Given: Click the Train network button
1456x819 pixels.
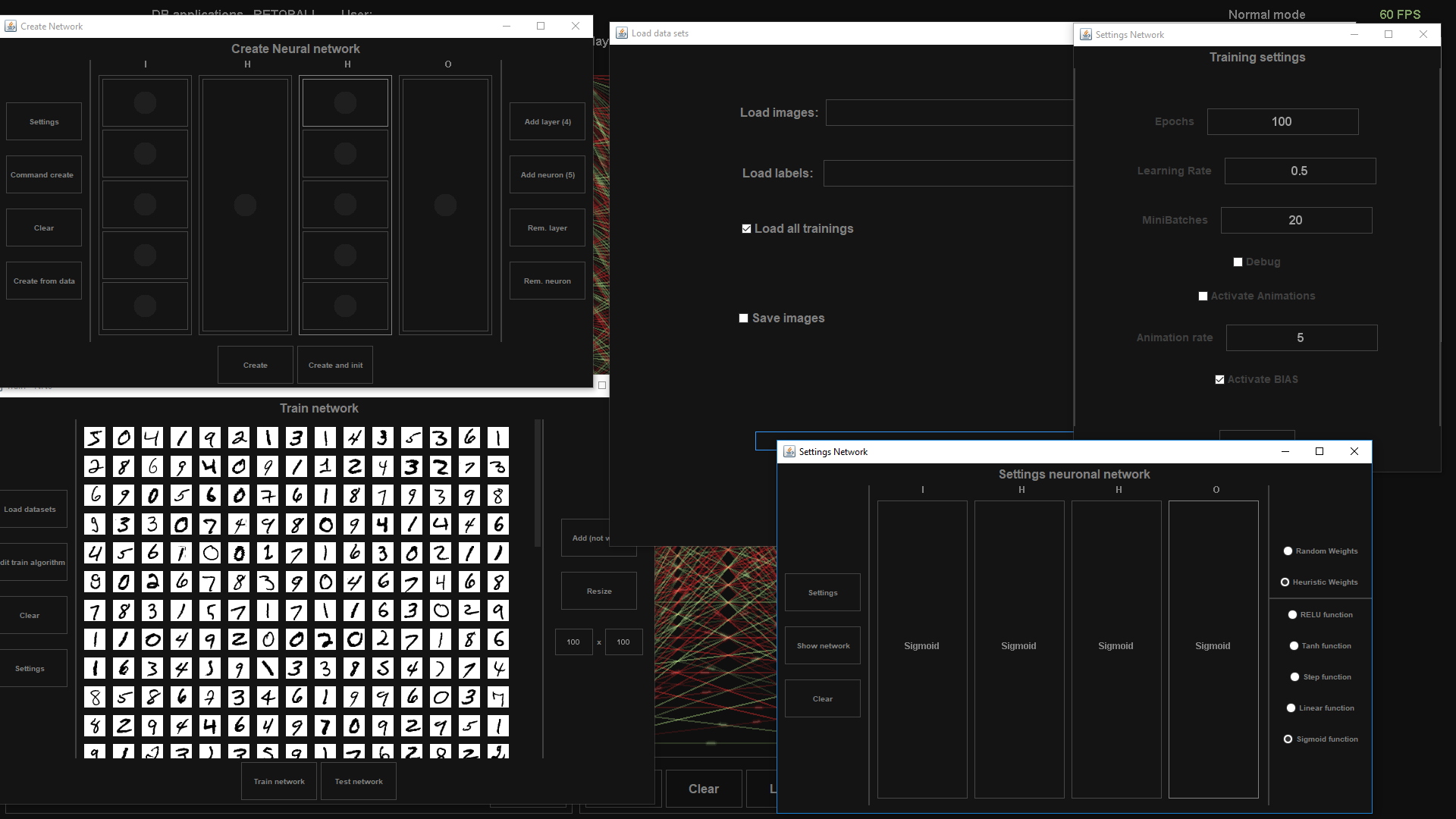Looking at the screenshot, I should [x=279, y=782].
